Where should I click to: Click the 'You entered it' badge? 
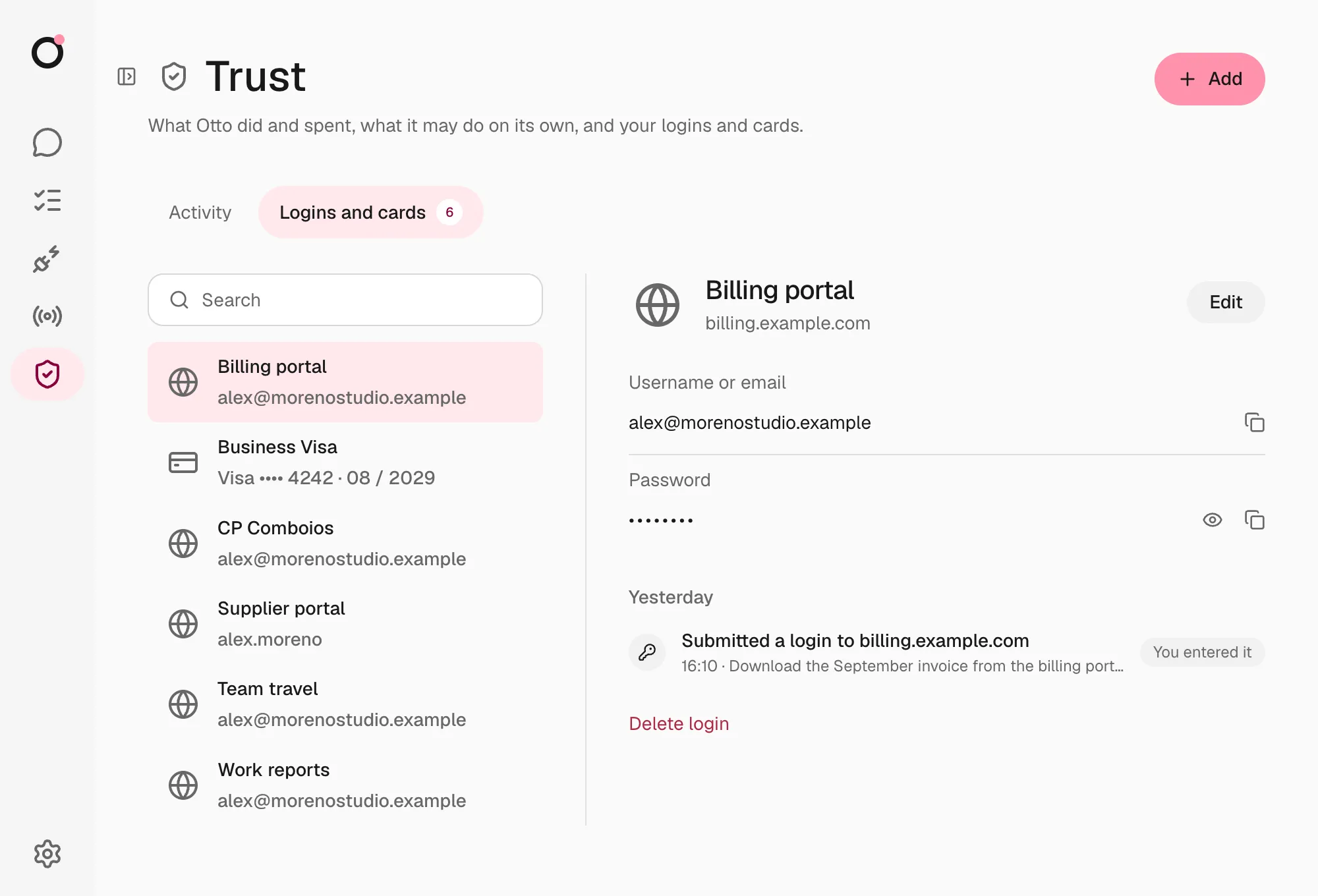pos(1202,652)
